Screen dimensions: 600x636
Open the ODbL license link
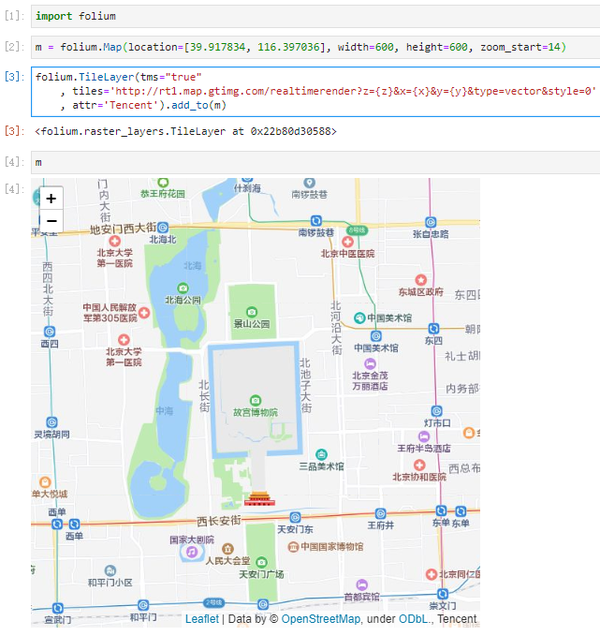pyautogui.click(x=414, y=619)
